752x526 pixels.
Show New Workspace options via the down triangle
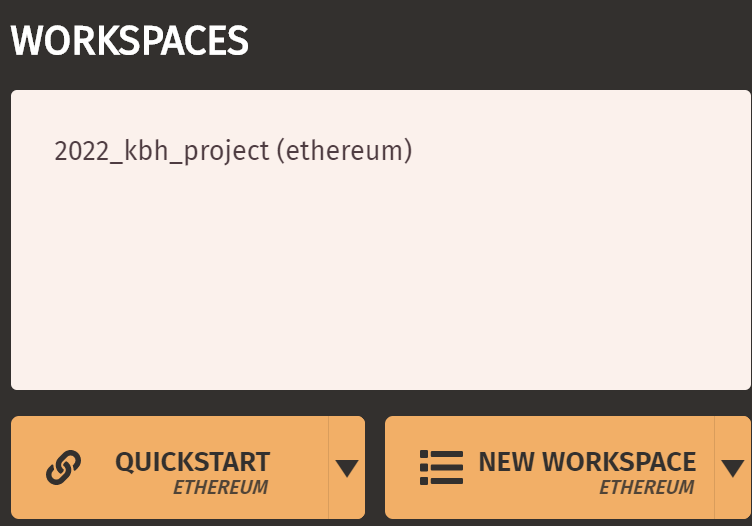[733, 468]
